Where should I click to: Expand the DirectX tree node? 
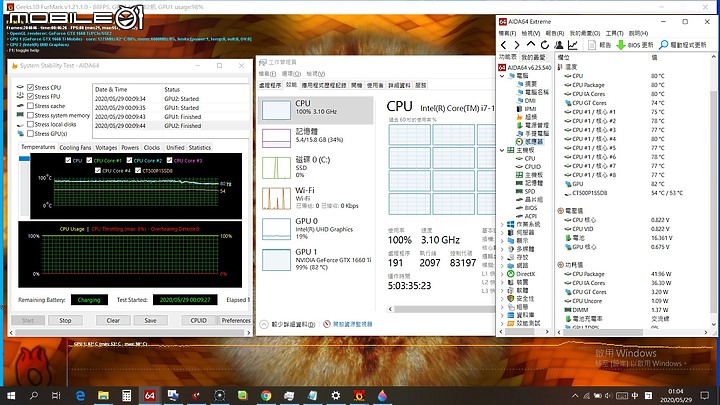tap(502, 274)
